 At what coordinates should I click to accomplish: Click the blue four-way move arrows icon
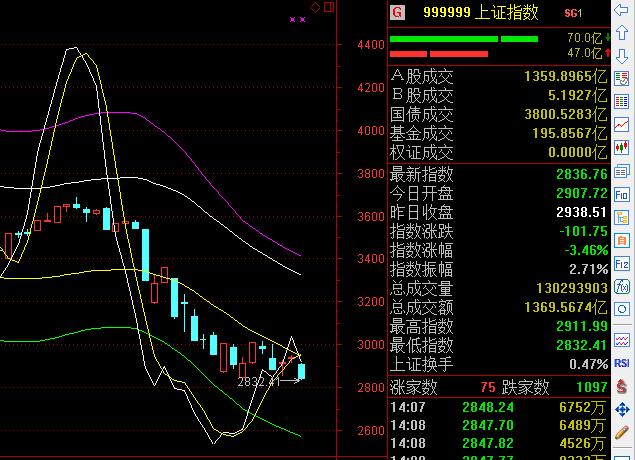622,410
